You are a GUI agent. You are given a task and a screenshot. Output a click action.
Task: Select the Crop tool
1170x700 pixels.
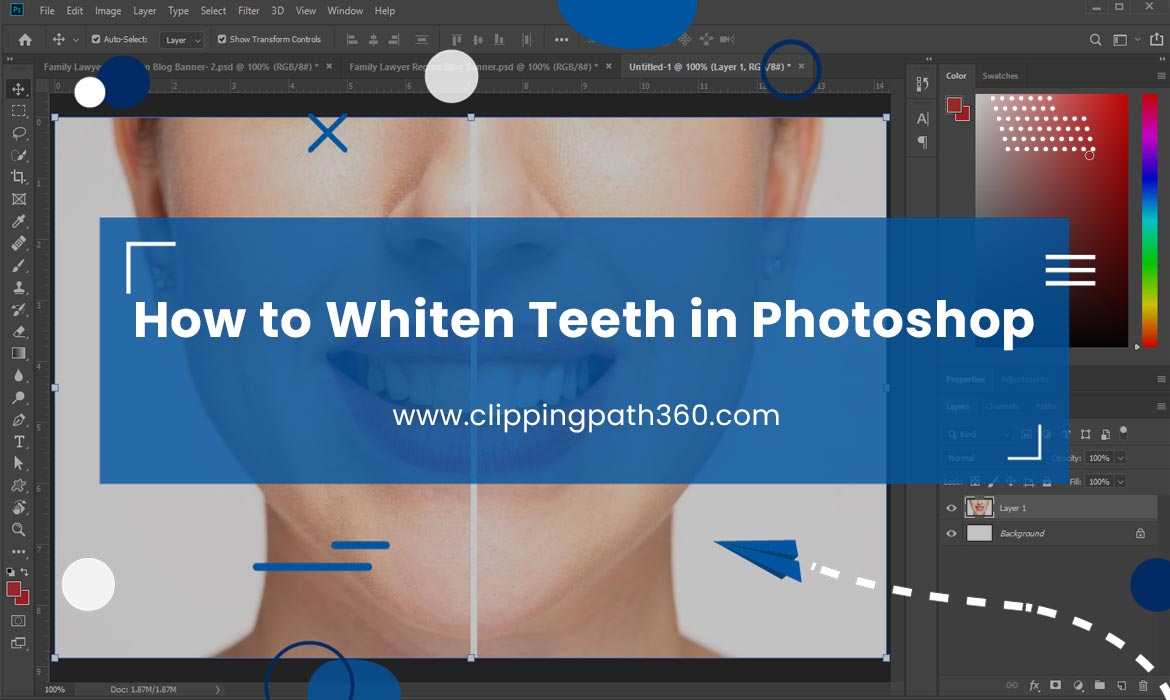click(19, 177)
